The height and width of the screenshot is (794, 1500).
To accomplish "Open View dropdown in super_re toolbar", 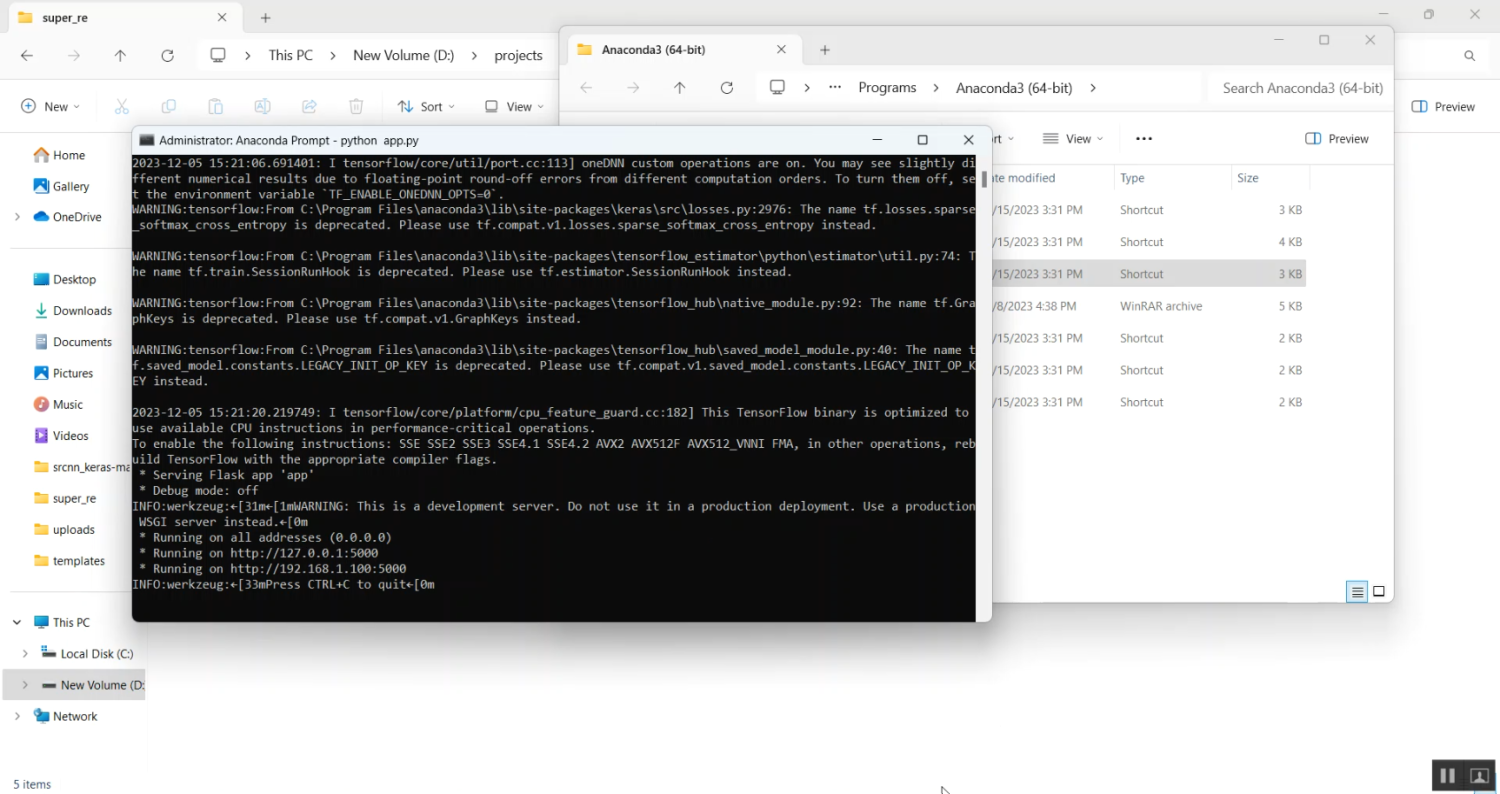I will click(x=514, y=106).
